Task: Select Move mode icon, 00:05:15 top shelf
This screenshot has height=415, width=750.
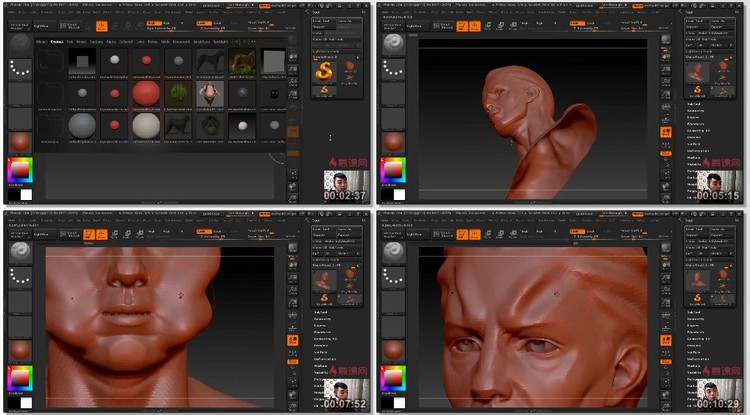Action: pos(488,26)
